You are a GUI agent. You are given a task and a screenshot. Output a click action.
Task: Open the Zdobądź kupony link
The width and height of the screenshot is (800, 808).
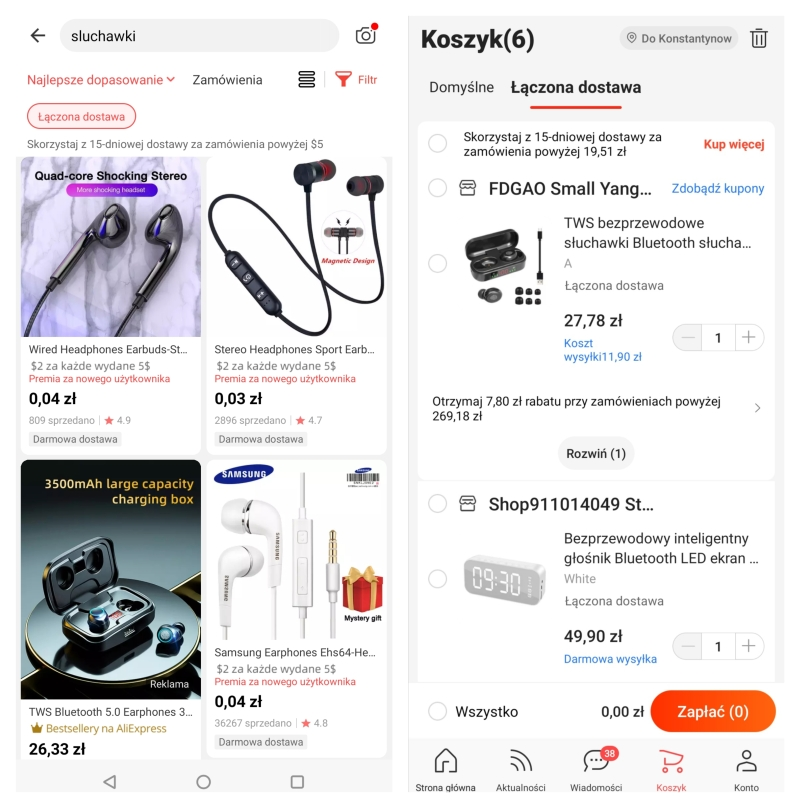pyautogui.click(x=718, y=188)
